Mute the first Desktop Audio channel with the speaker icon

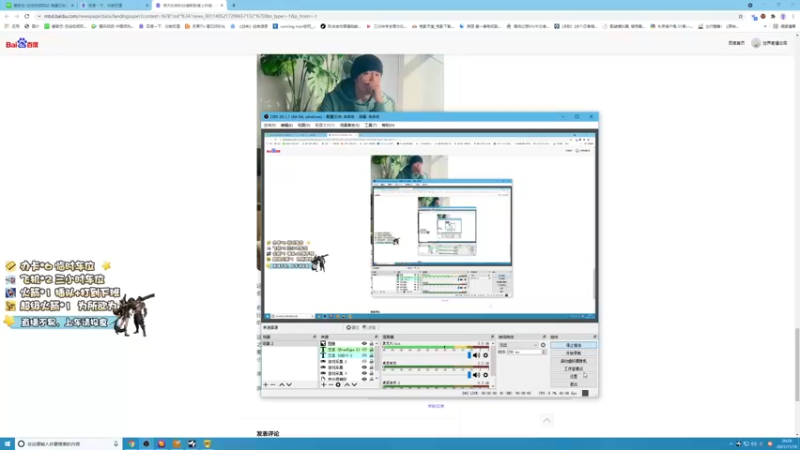(476, 375)
